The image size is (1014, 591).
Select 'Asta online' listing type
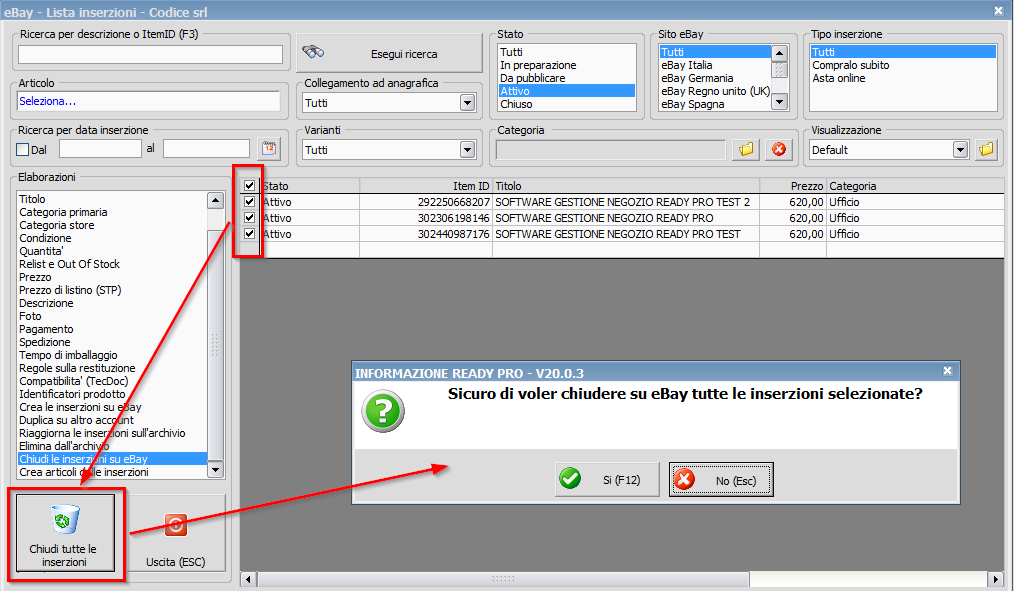pos(903,78)
